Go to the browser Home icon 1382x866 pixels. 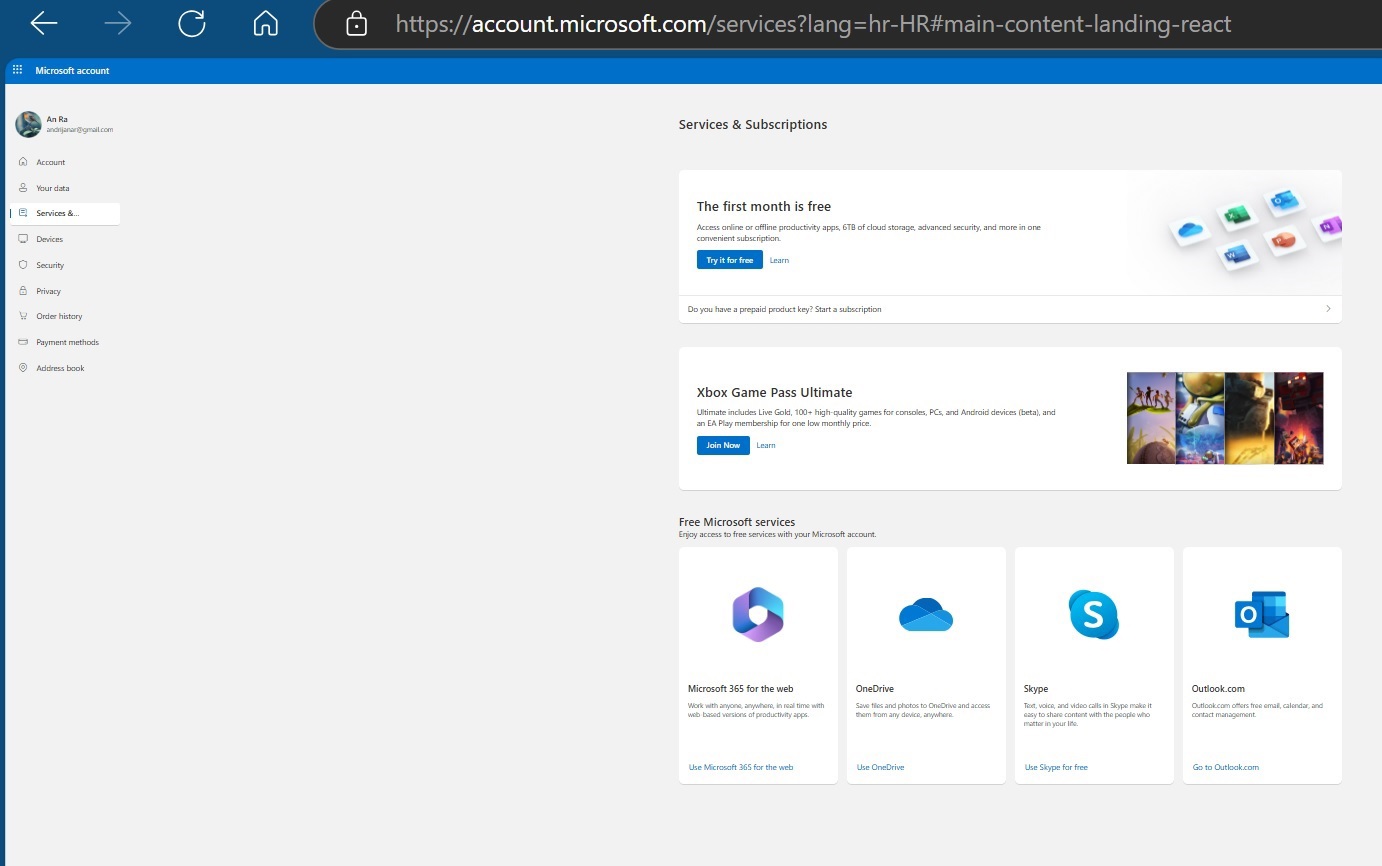coord(265,24)
